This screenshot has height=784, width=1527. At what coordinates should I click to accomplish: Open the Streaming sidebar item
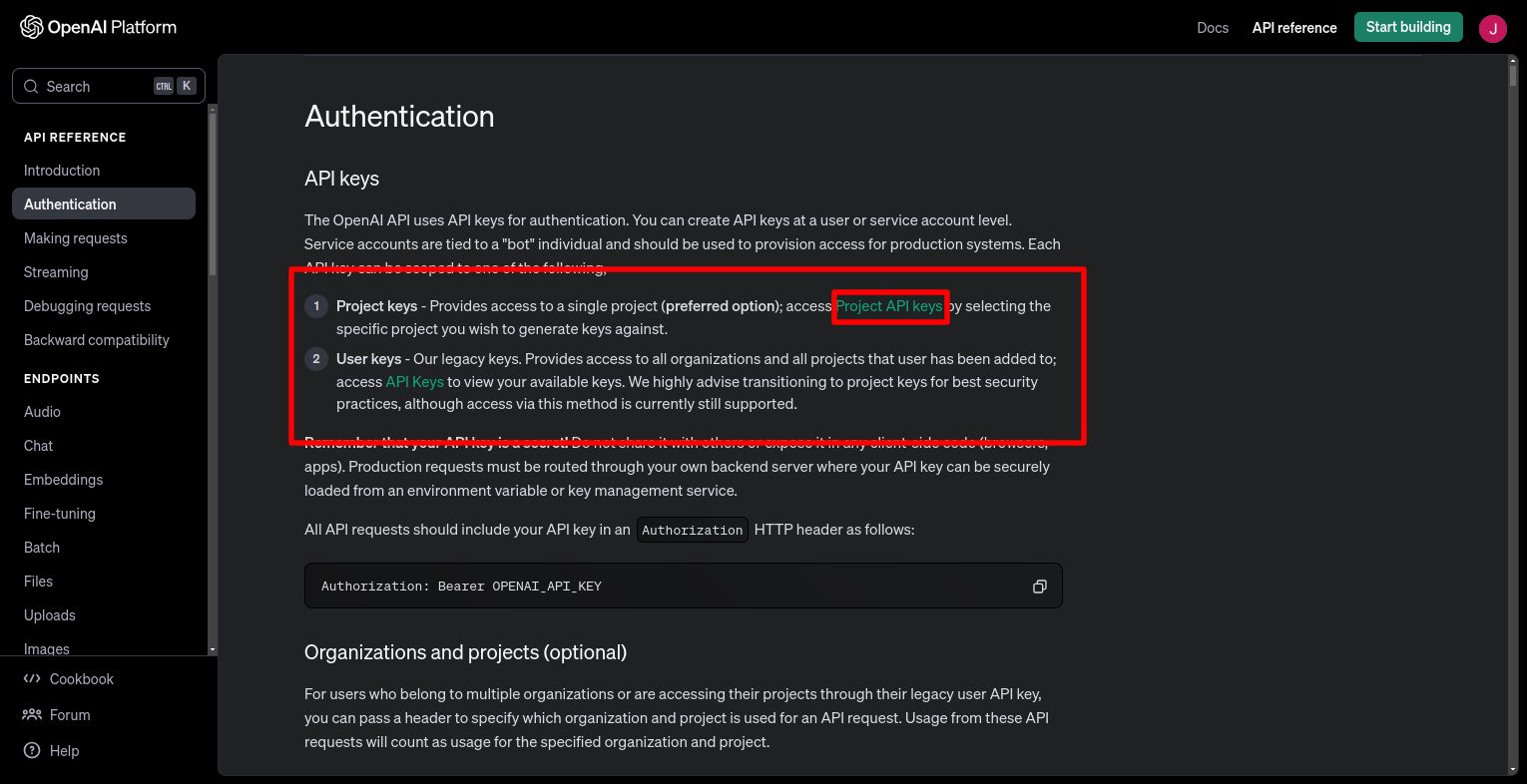(56, 272)
